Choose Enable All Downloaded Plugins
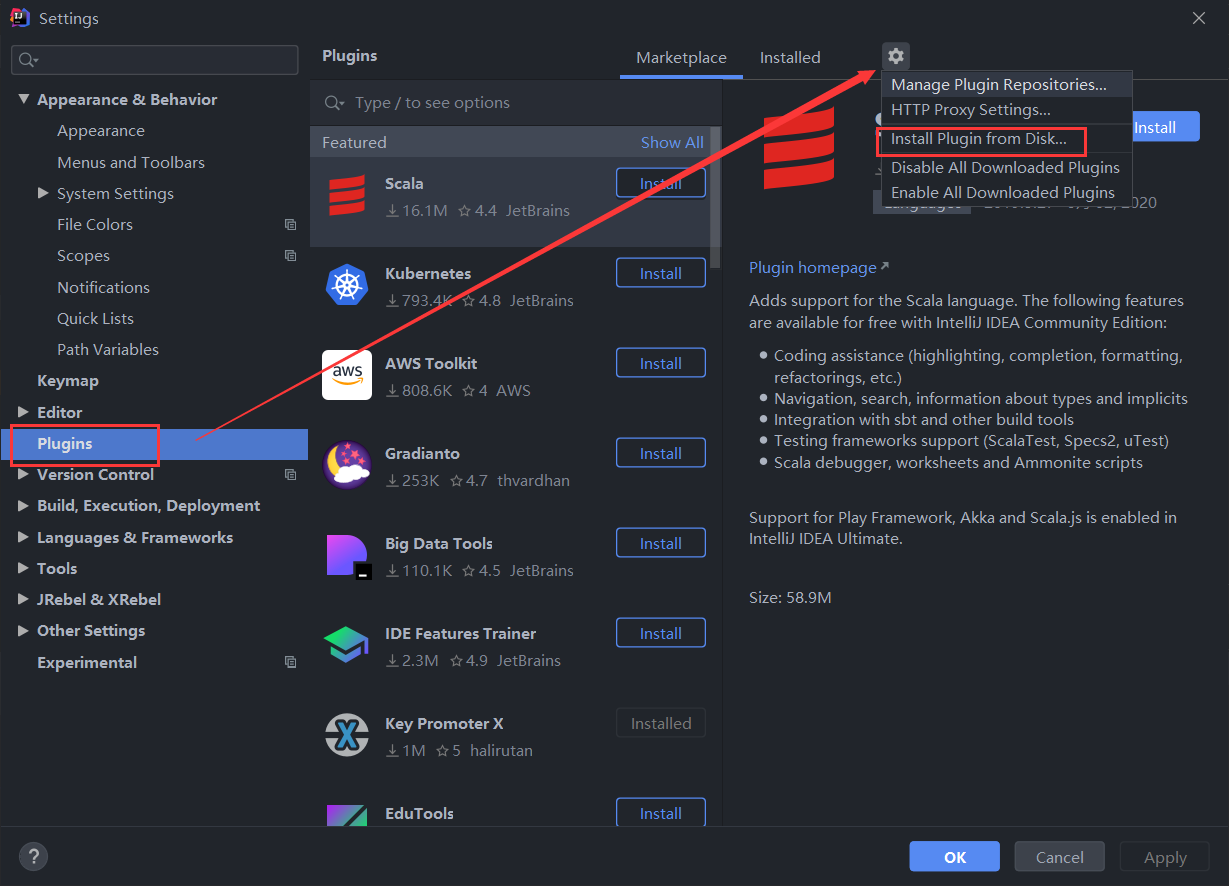Viewport: 1229px width, 886px height. point(1005,193)
